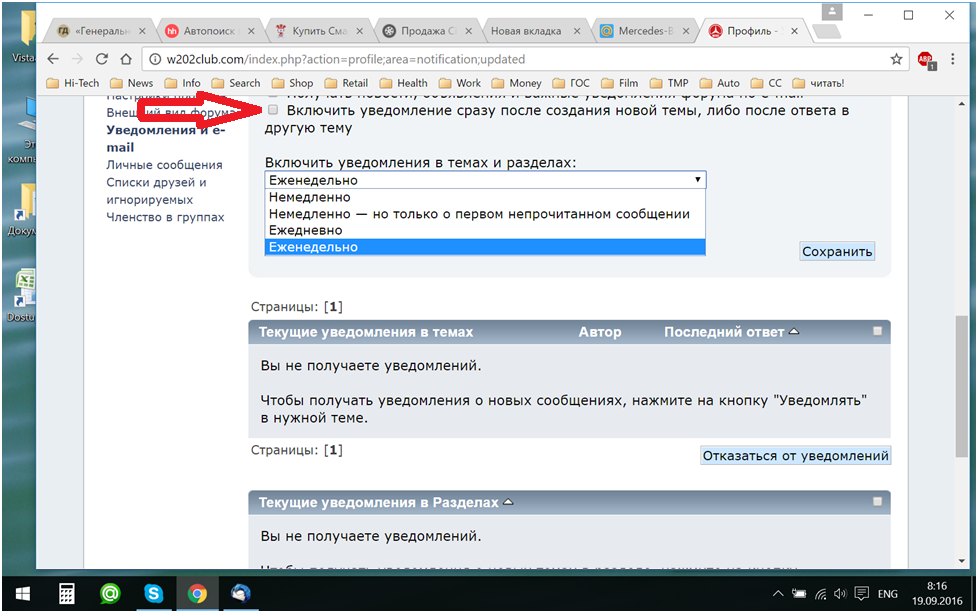
Task: Open the News bookmarks folder
Action: click(x=132, y=83)
